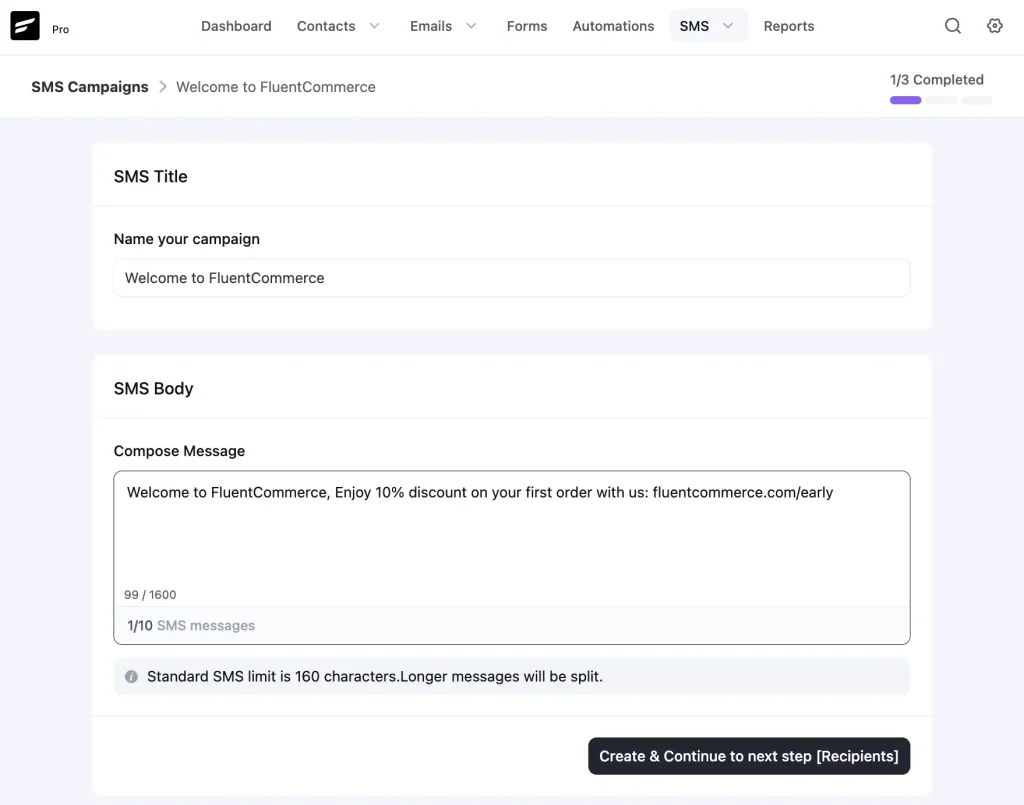Open the Reports section
Image resolution: width=1024 pixels, height=805 pixels.
pyautogui.click(x=789, y=26)
